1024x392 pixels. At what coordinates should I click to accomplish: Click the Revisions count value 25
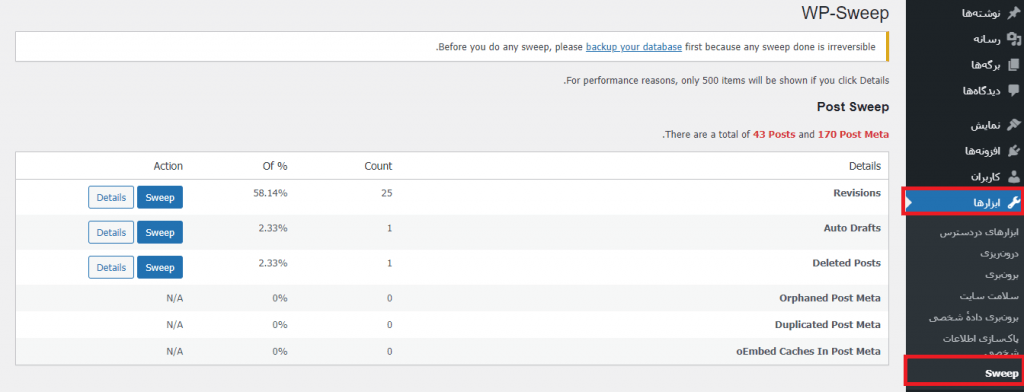[x=387, y=193]
